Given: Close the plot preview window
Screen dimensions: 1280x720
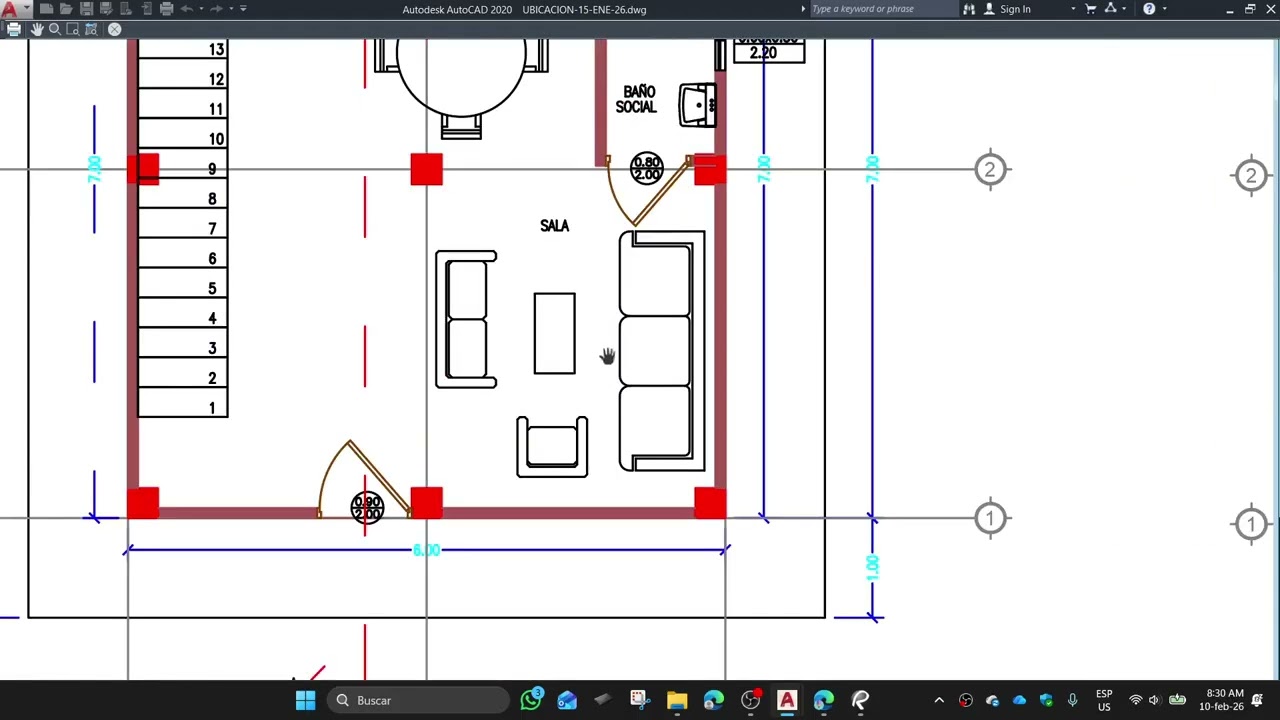Looking at the screenshot, I should 115,29.
